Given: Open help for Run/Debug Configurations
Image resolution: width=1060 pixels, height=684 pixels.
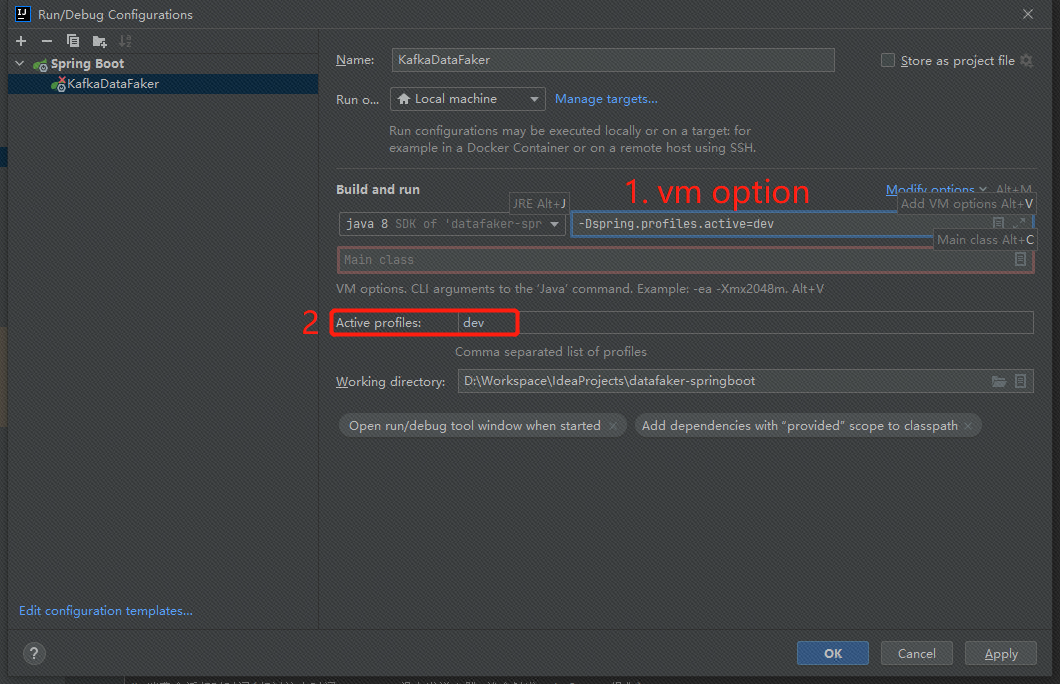Looking at the screenshot, I should pyautogui.click(x=33, y=653).
